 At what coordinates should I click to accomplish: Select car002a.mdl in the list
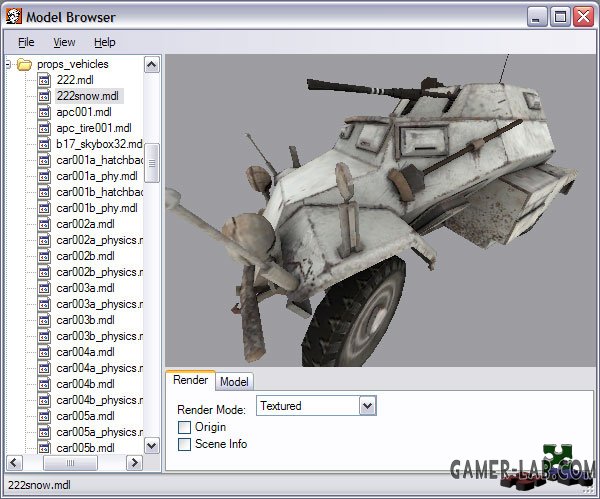tap(85, 224)
